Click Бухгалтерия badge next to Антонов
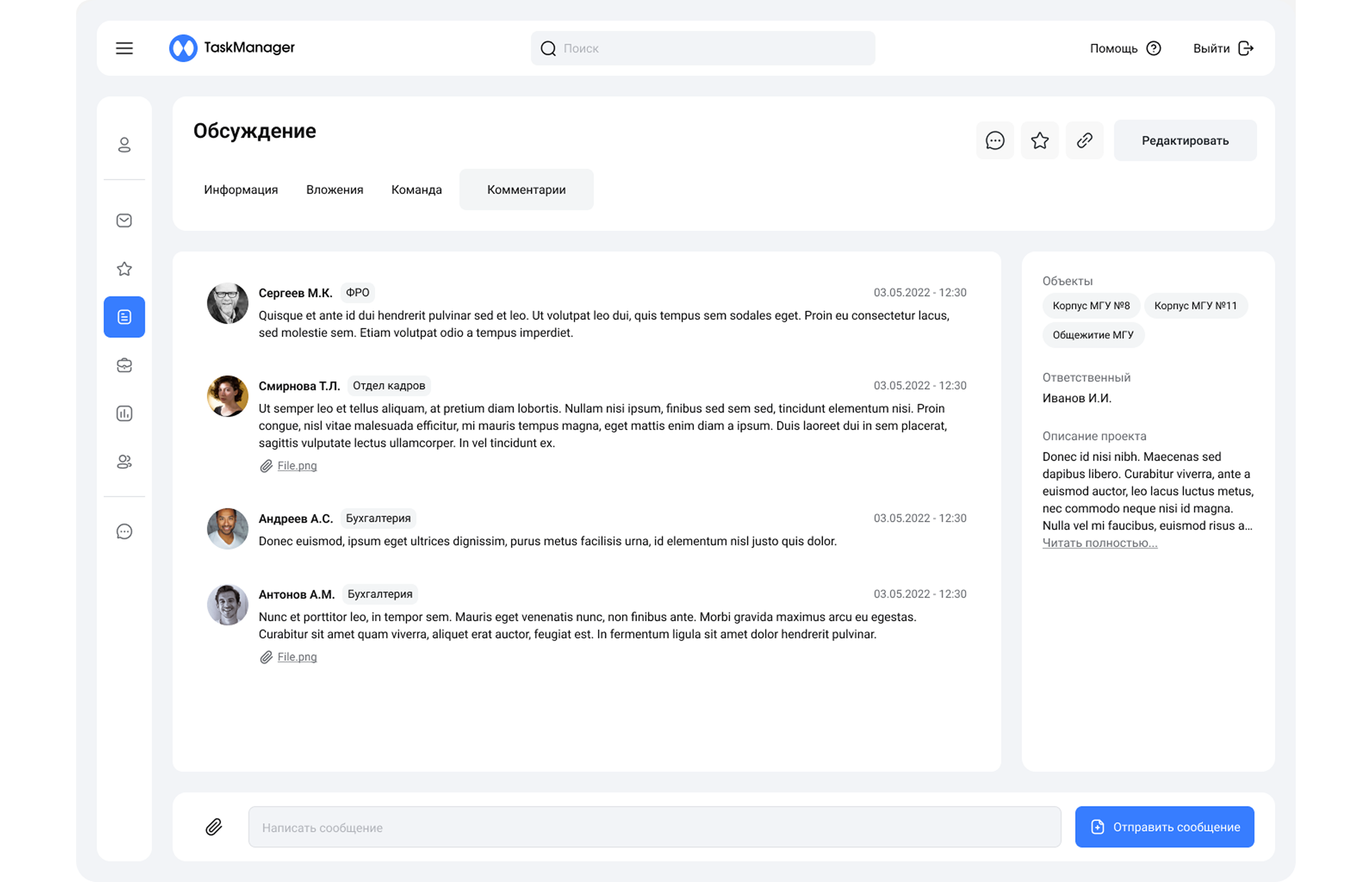The height and width of the screenshot is (882, 1372). (380, 594)
